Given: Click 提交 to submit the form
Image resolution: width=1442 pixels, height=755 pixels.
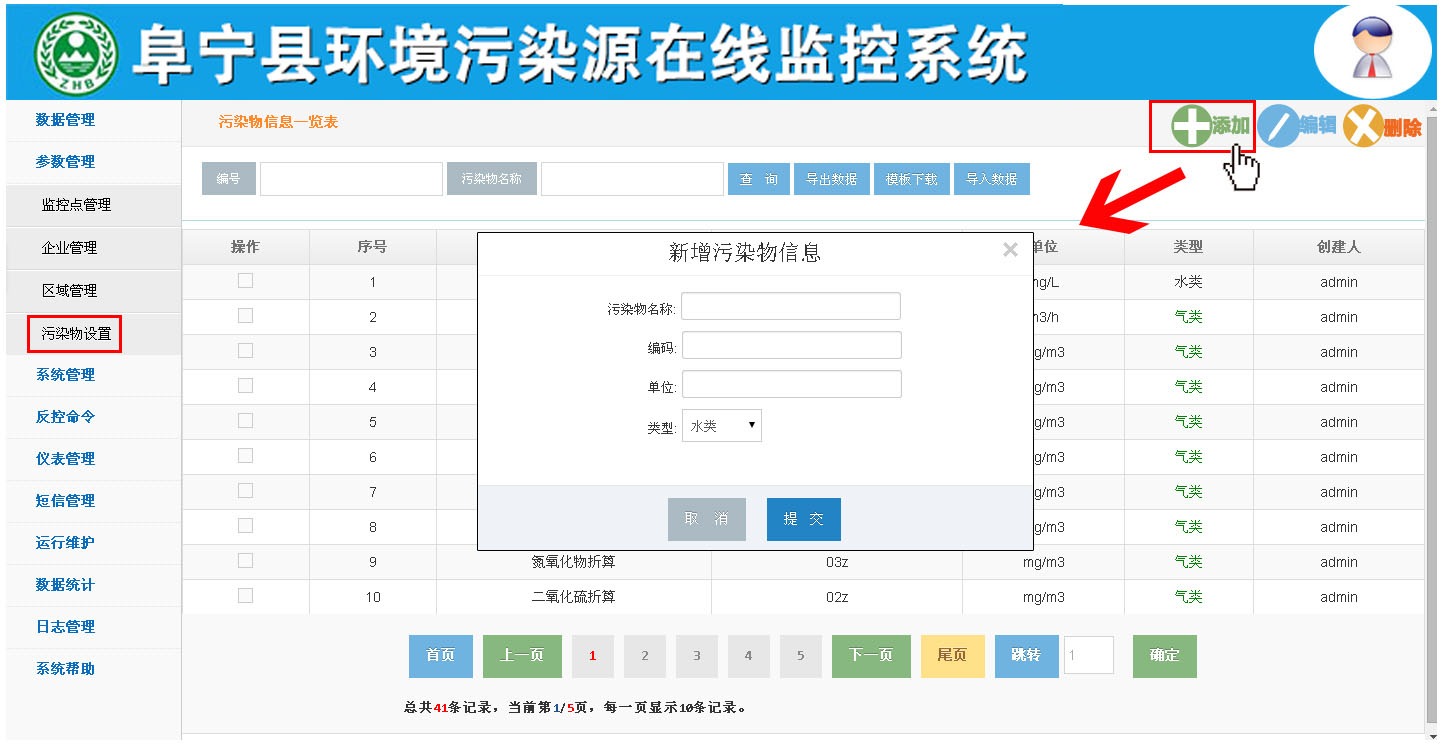Looking at the screenshot, I should pos(804,519).
